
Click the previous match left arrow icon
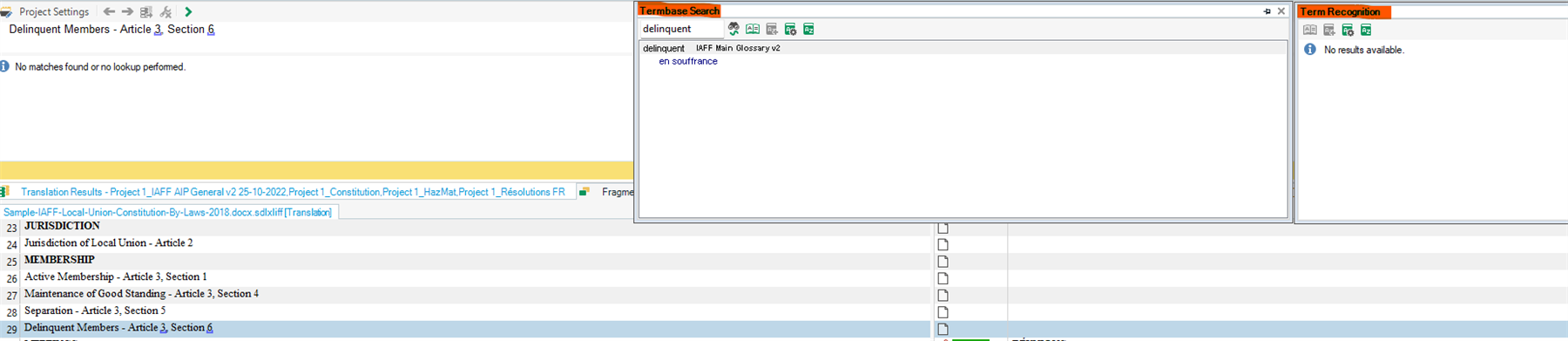109,11
